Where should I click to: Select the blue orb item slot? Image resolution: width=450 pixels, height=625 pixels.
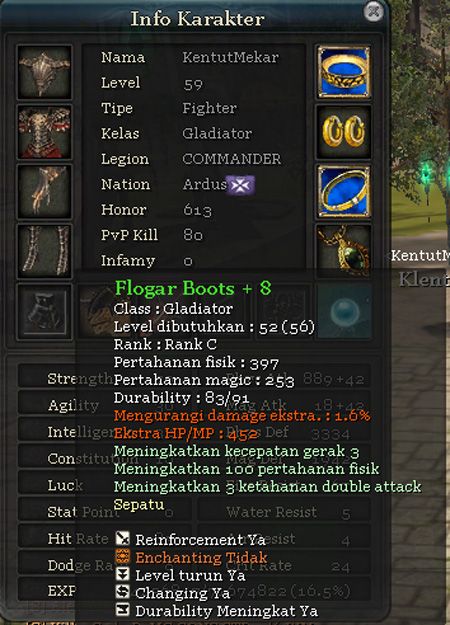[344, 312]
